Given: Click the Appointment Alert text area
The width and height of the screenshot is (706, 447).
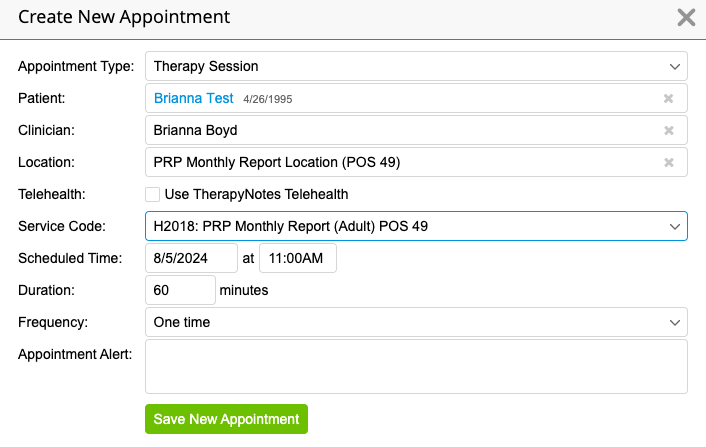Looking at the screenshot, I should click(x=416, y=366).
